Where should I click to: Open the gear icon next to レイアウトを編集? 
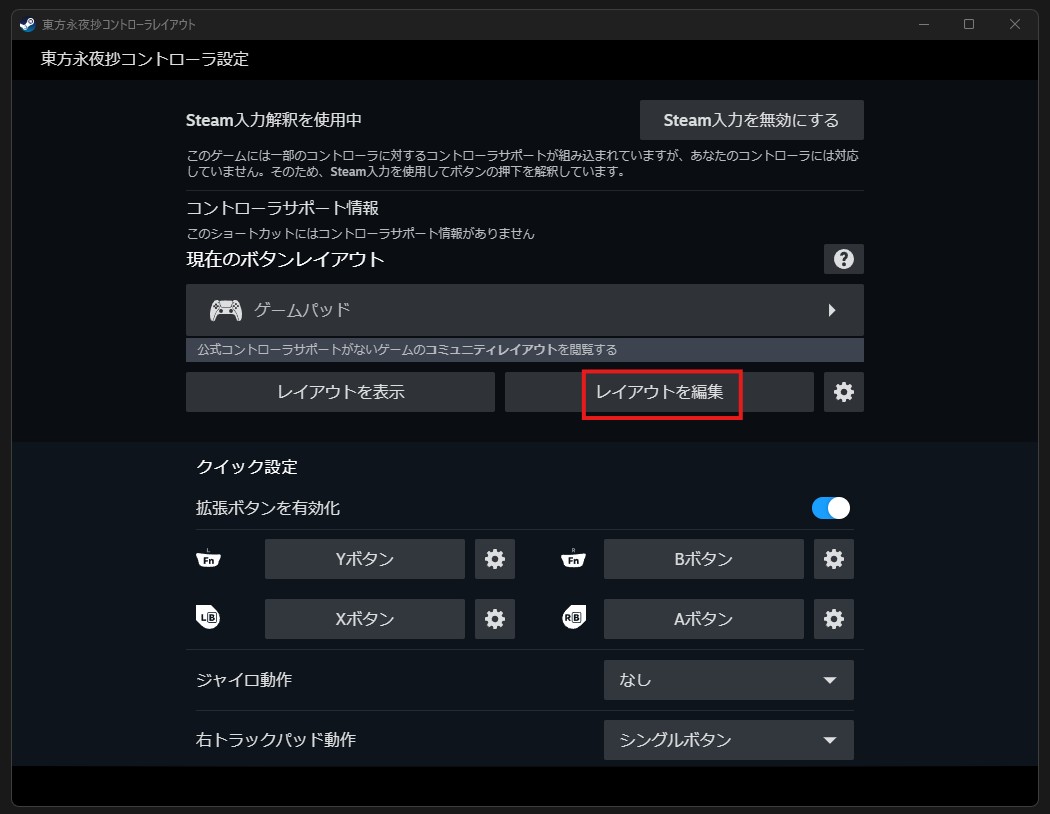pos(843,391)
